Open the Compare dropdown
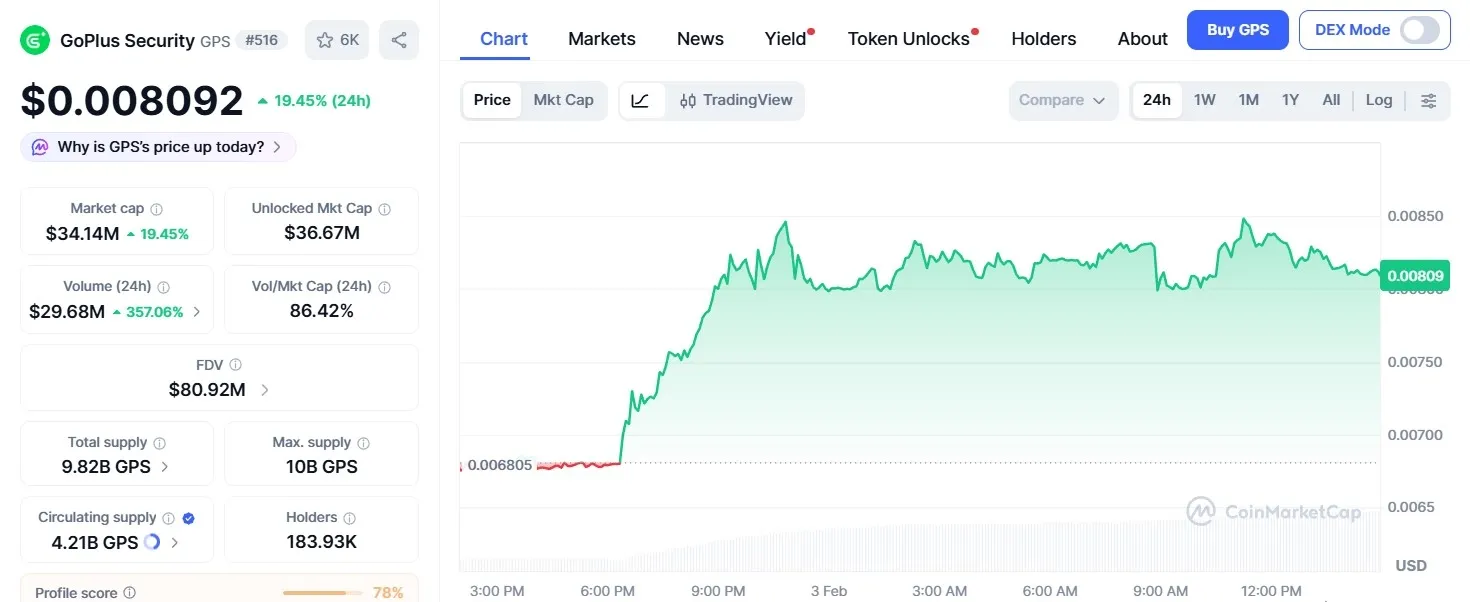 [1062, 100]
